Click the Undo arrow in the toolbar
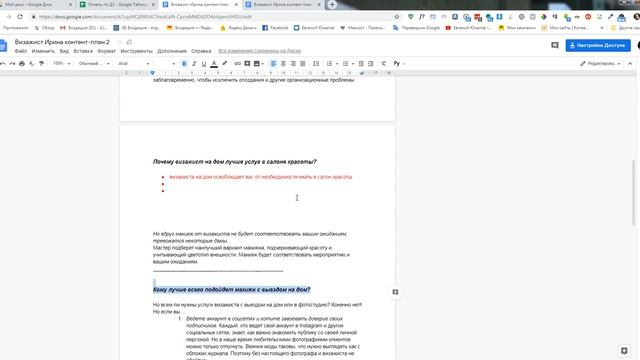Viewport: 640px width, 360px height. (x=2, y=64)
